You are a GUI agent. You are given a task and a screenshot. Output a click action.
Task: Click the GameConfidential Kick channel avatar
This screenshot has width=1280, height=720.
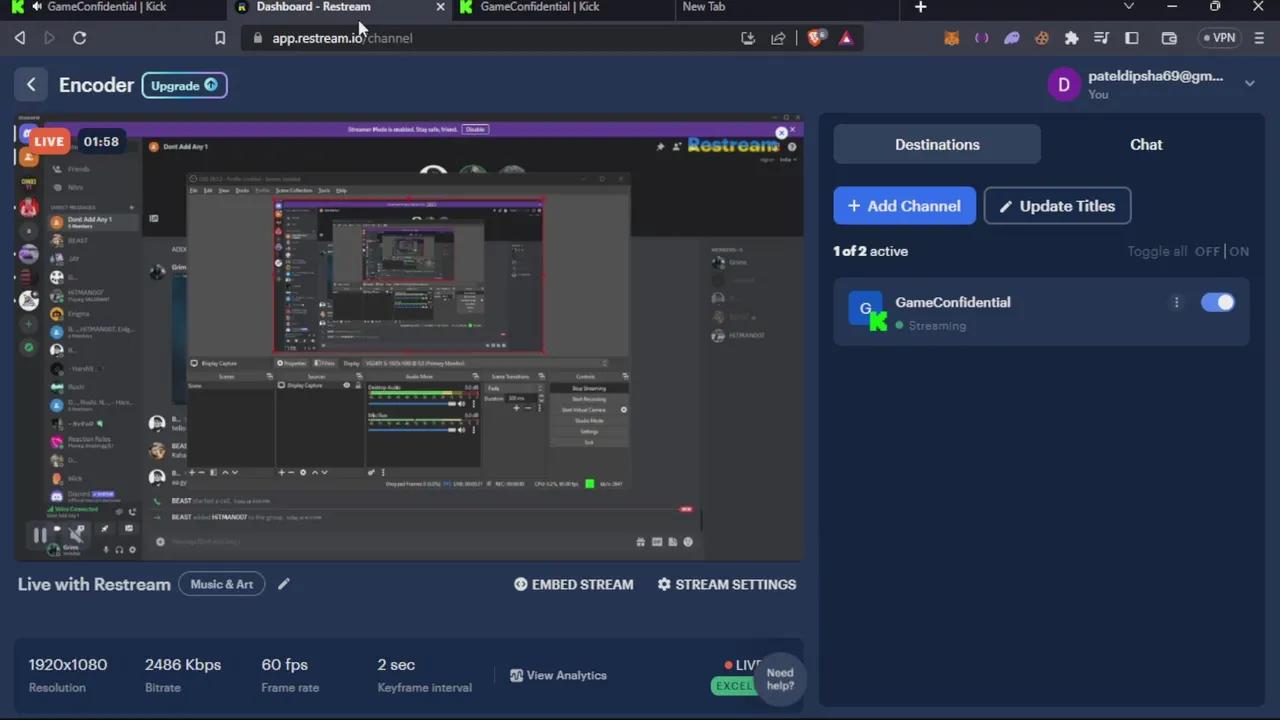point(866,310)
